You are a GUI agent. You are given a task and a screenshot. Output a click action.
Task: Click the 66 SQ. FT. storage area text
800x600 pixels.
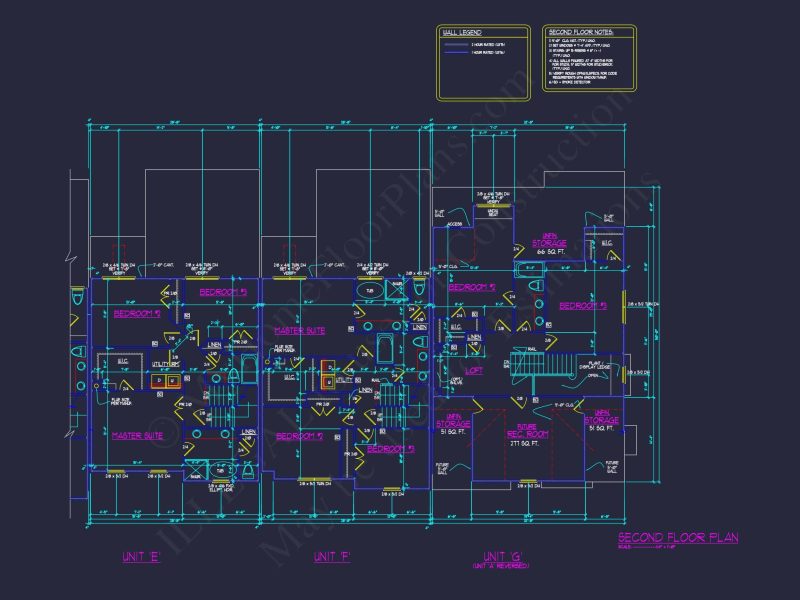[x=551, y=252]
